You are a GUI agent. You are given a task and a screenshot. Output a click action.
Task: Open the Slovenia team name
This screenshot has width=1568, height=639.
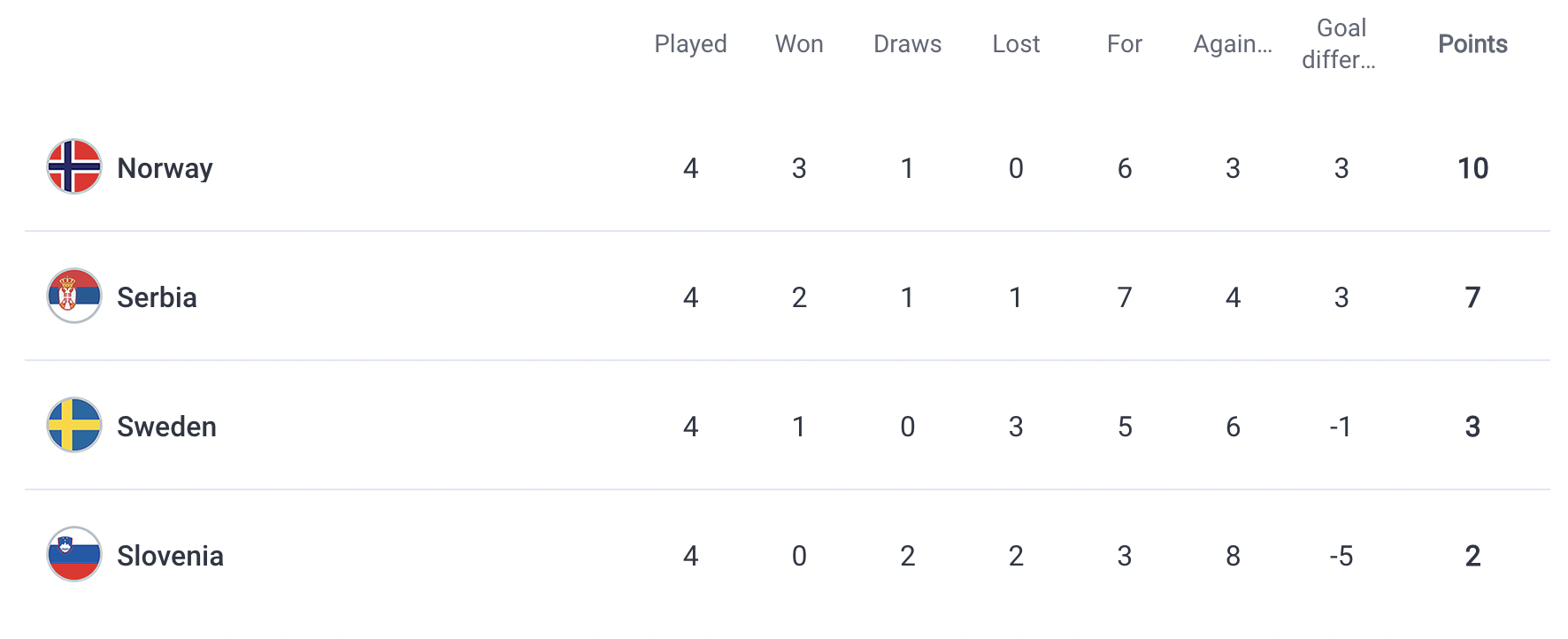(x=170, y=556)
